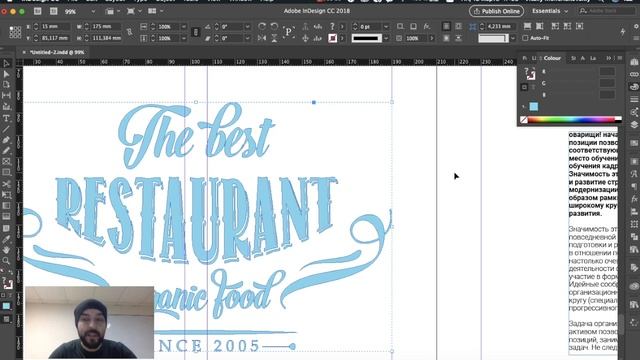
Task: Click the None swatch beside spectrum
Action: click(524, 120)
